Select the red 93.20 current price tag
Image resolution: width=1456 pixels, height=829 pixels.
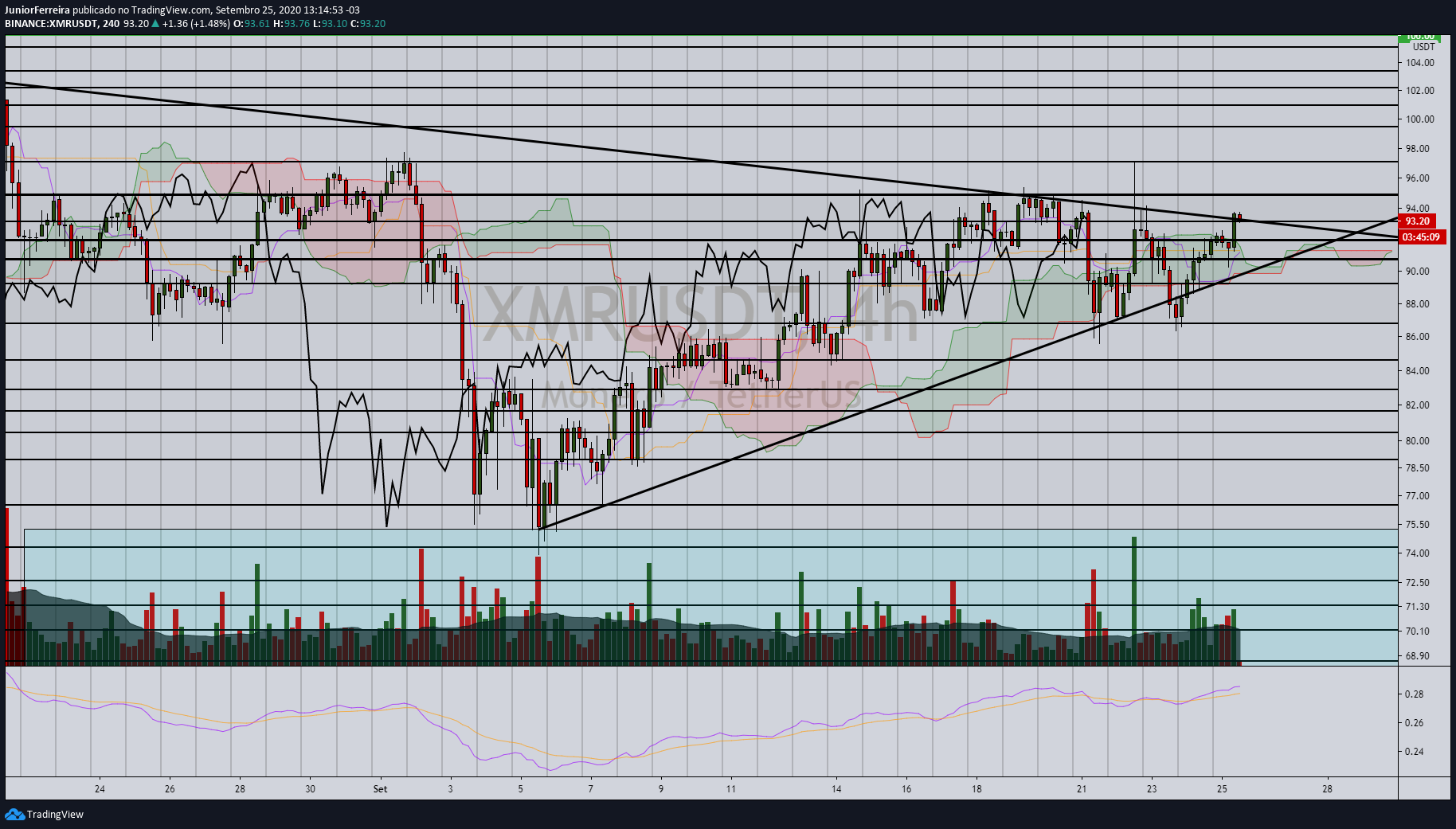[x=1417, y=221]
